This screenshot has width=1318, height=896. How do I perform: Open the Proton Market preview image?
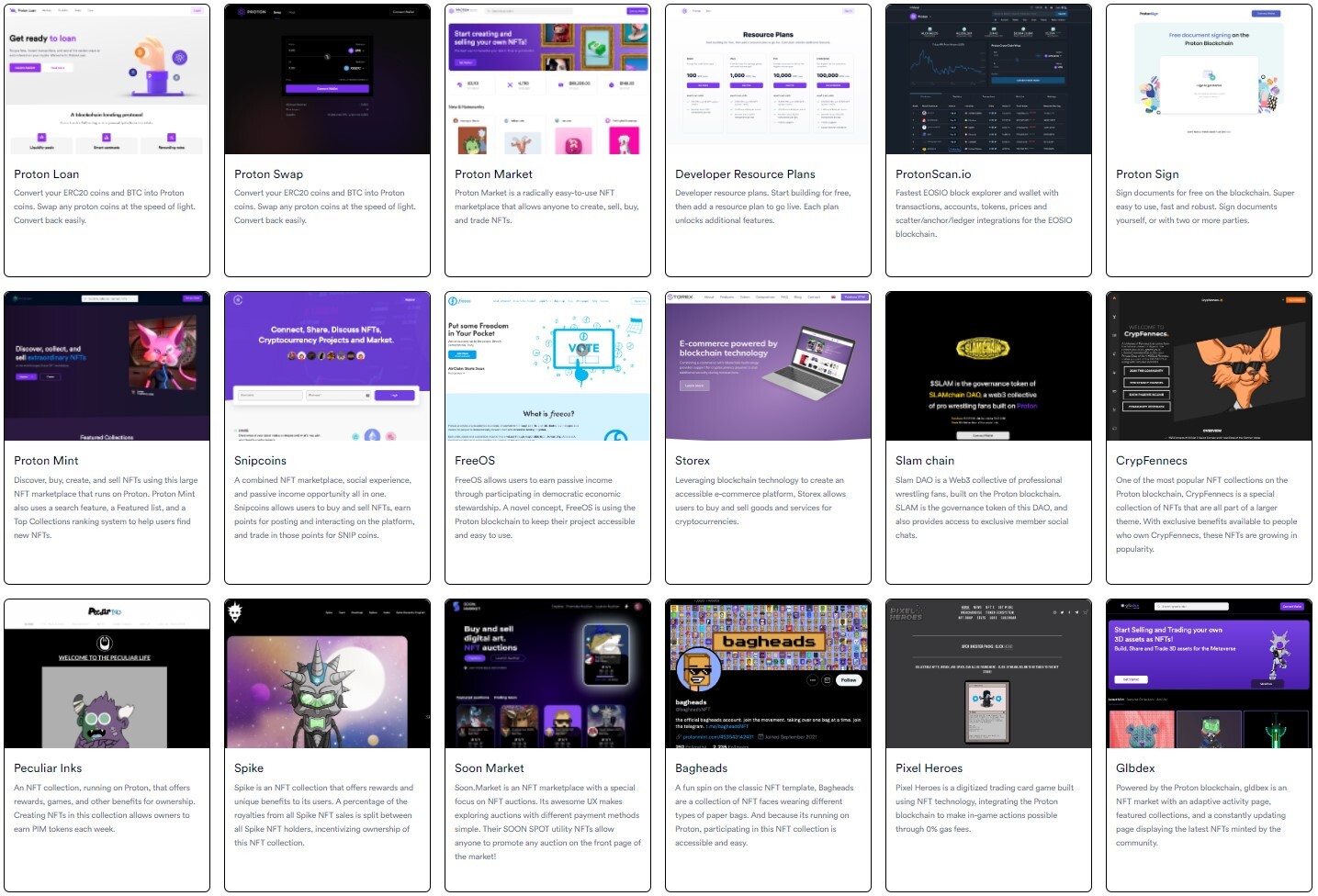point(547,80)
